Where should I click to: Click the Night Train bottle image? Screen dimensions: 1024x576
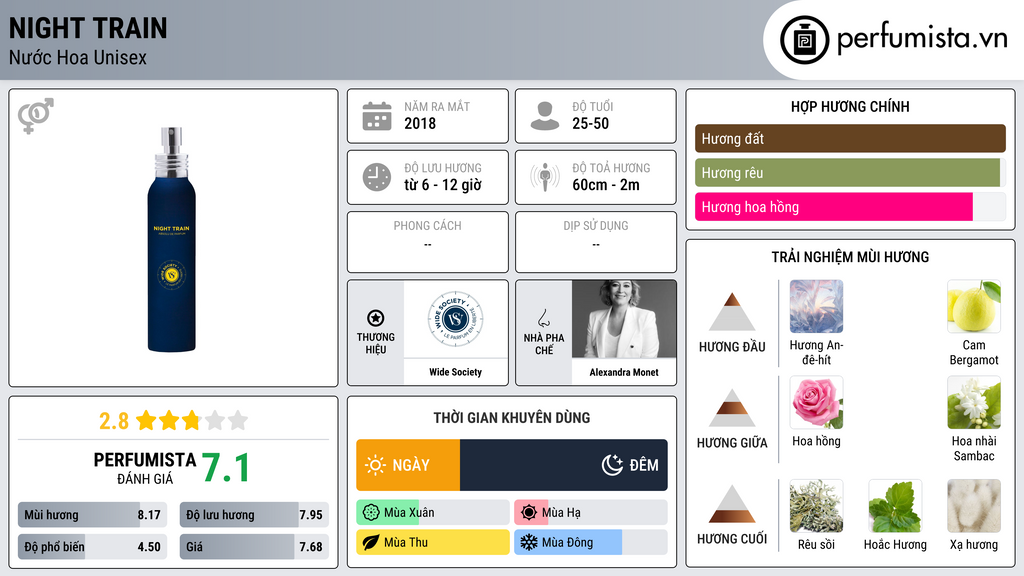[x=171, y=239]
